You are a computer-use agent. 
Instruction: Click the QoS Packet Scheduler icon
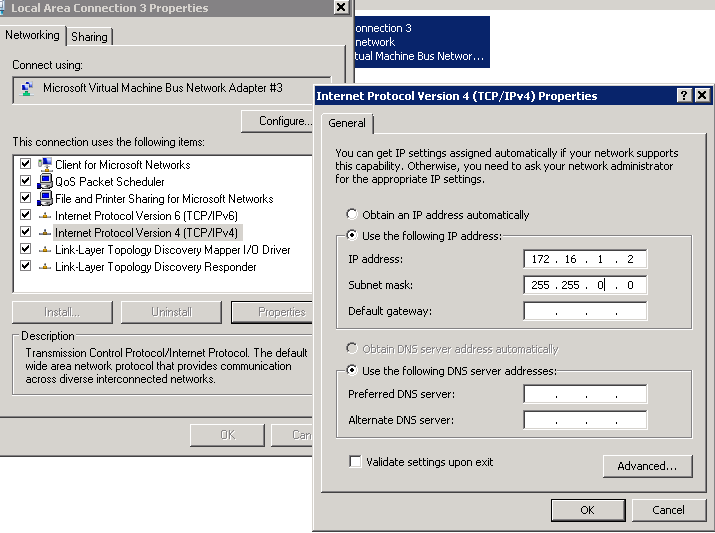[45, 182]
